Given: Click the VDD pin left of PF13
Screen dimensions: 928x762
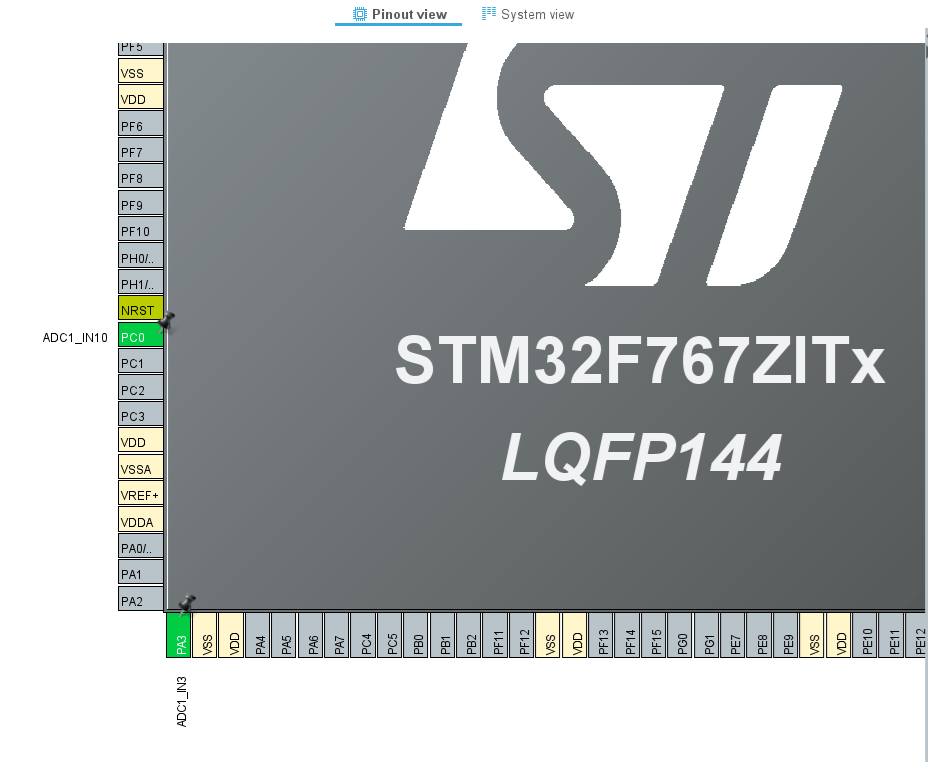Looking at the screenshot, I should (x=574, y=635).
